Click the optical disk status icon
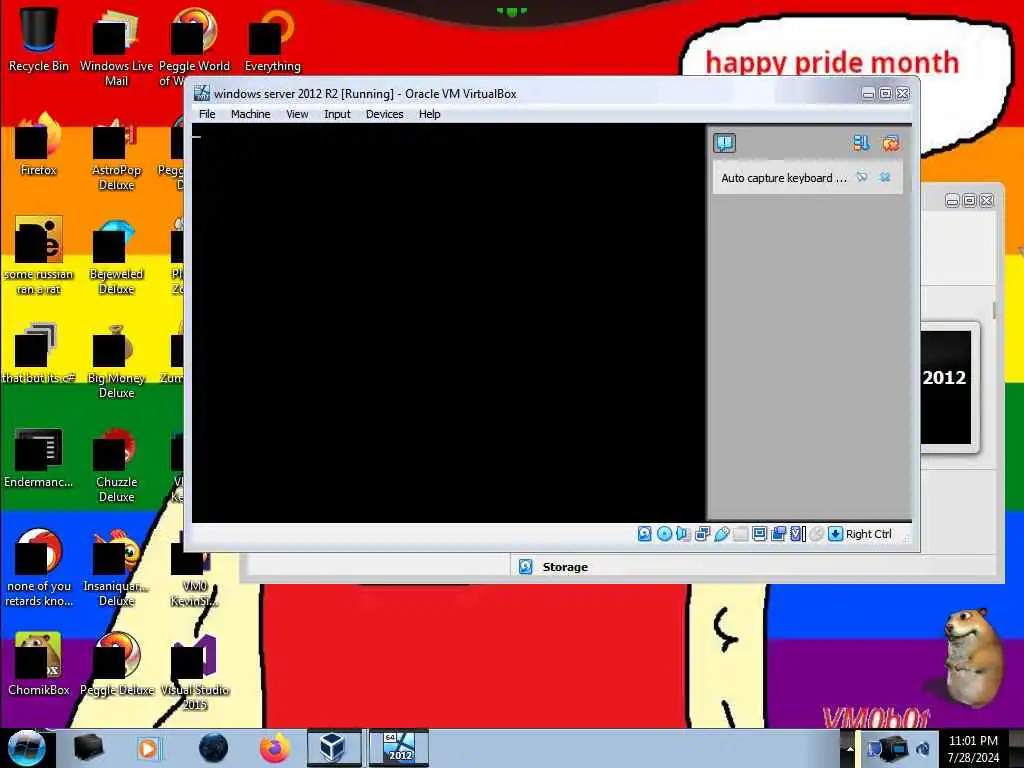1024x768 pixels. (664, 534)
